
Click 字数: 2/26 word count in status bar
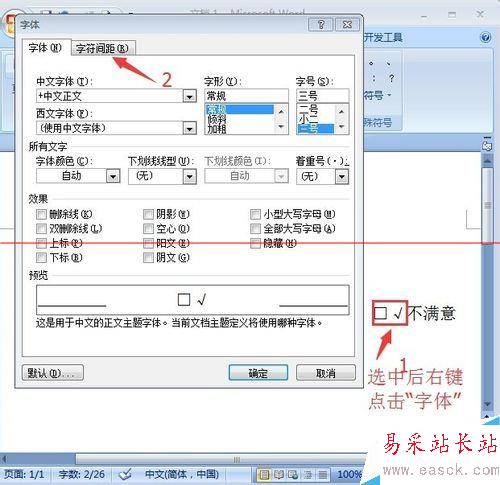[x=82, y=474]
